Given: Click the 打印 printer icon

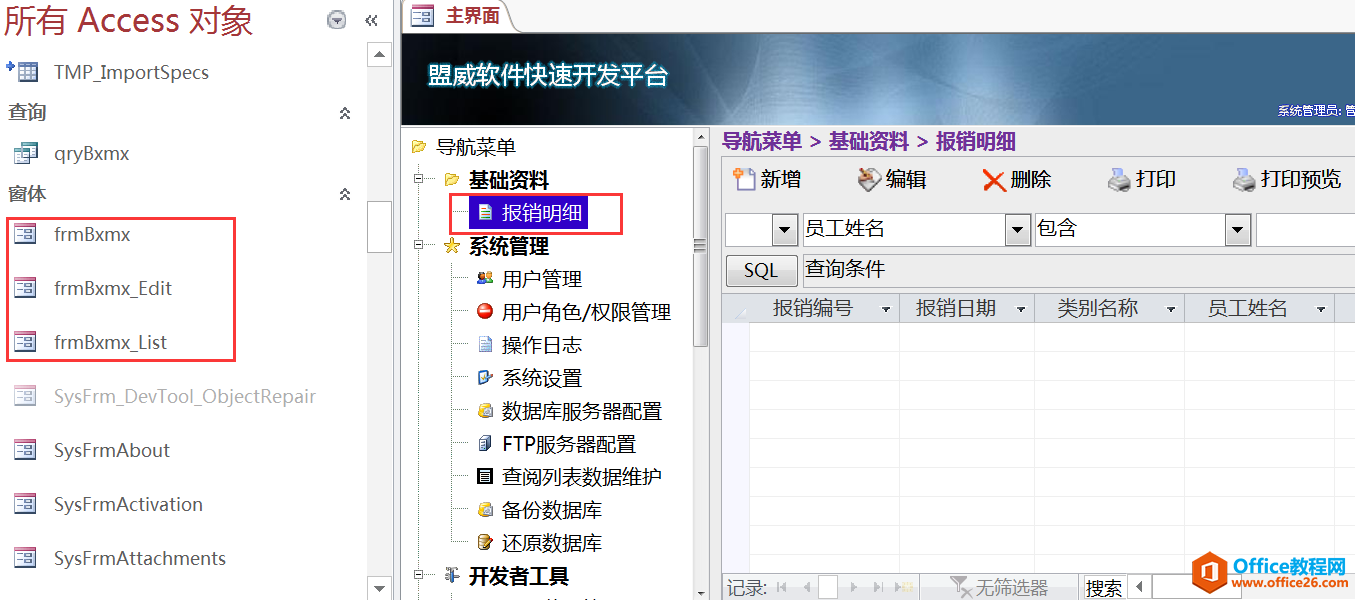Looking at the screenshot, I should point(1119,180).
